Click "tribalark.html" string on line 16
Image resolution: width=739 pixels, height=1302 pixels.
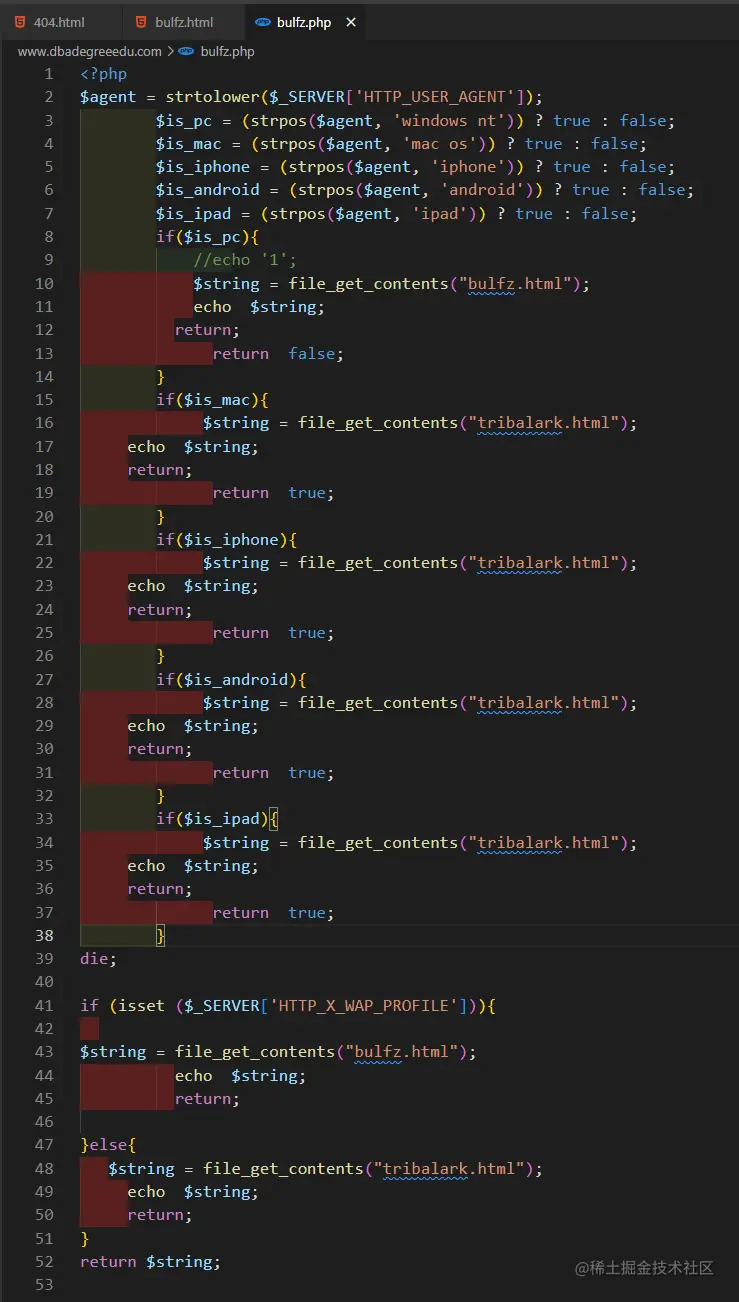pos(544,423)
